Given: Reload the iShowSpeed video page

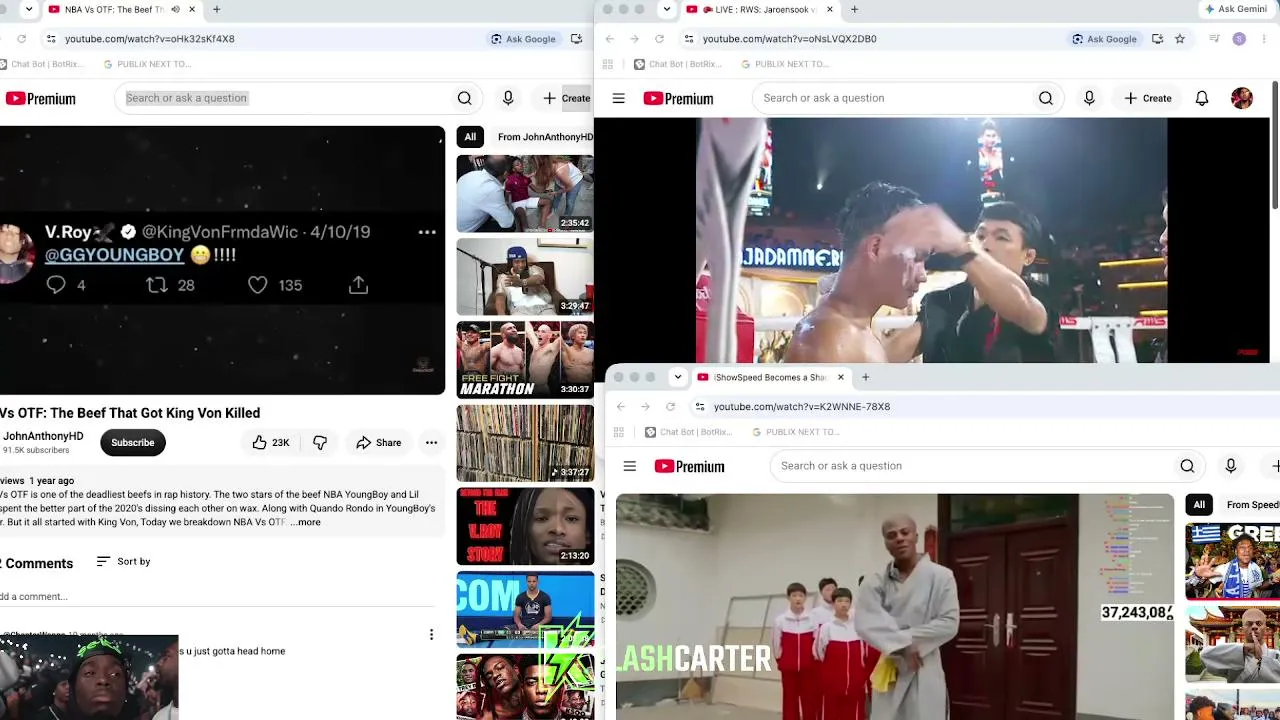Looking at the screenshot, I should click(x=670, y=406).
